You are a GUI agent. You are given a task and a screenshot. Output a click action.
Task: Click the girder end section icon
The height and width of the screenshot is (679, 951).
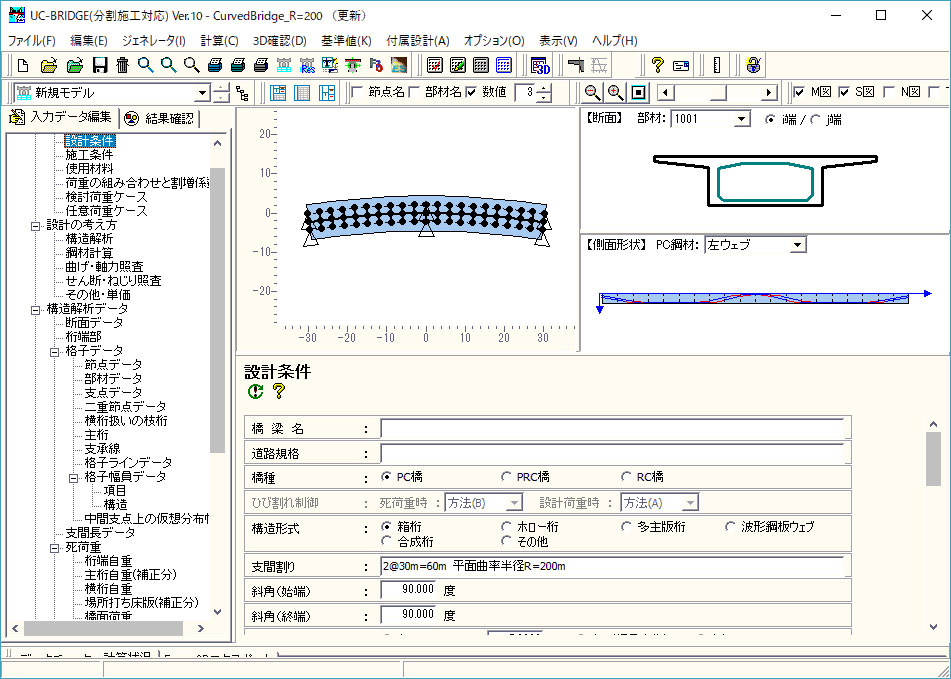(576, 65)
